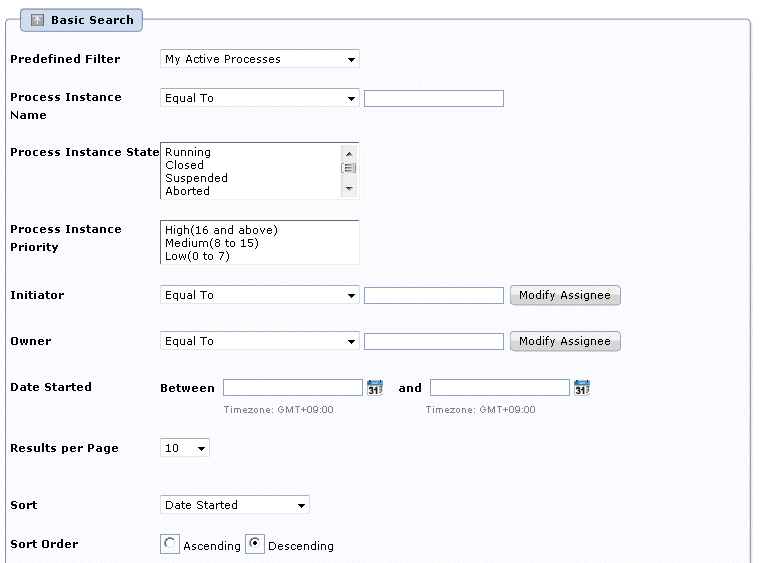This screenshot has width=762, height=563.
Task: Open calendar for Date Started start field
Action: tap(375, 388)
